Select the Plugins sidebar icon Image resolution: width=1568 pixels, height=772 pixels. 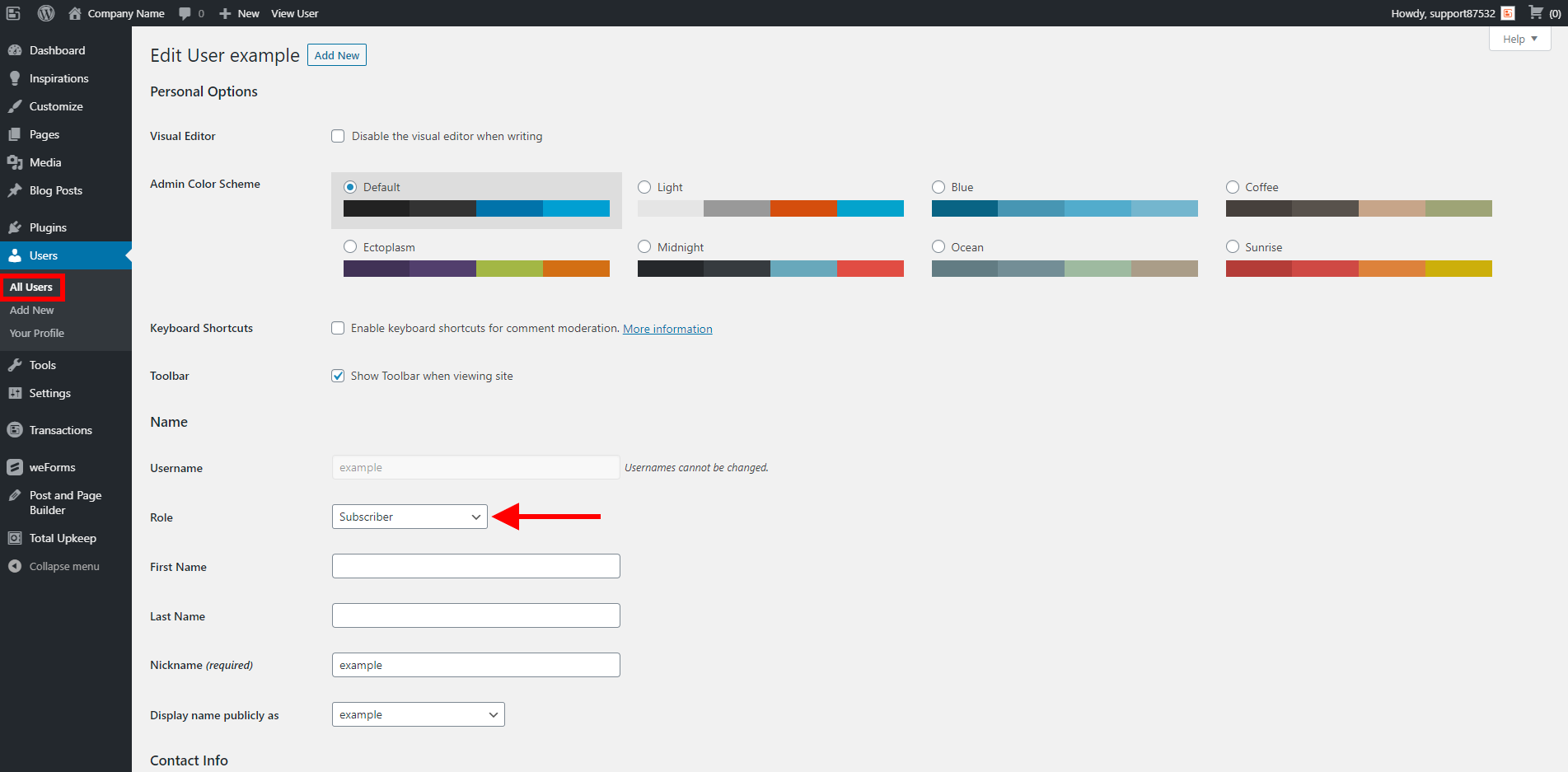(16, 227)
